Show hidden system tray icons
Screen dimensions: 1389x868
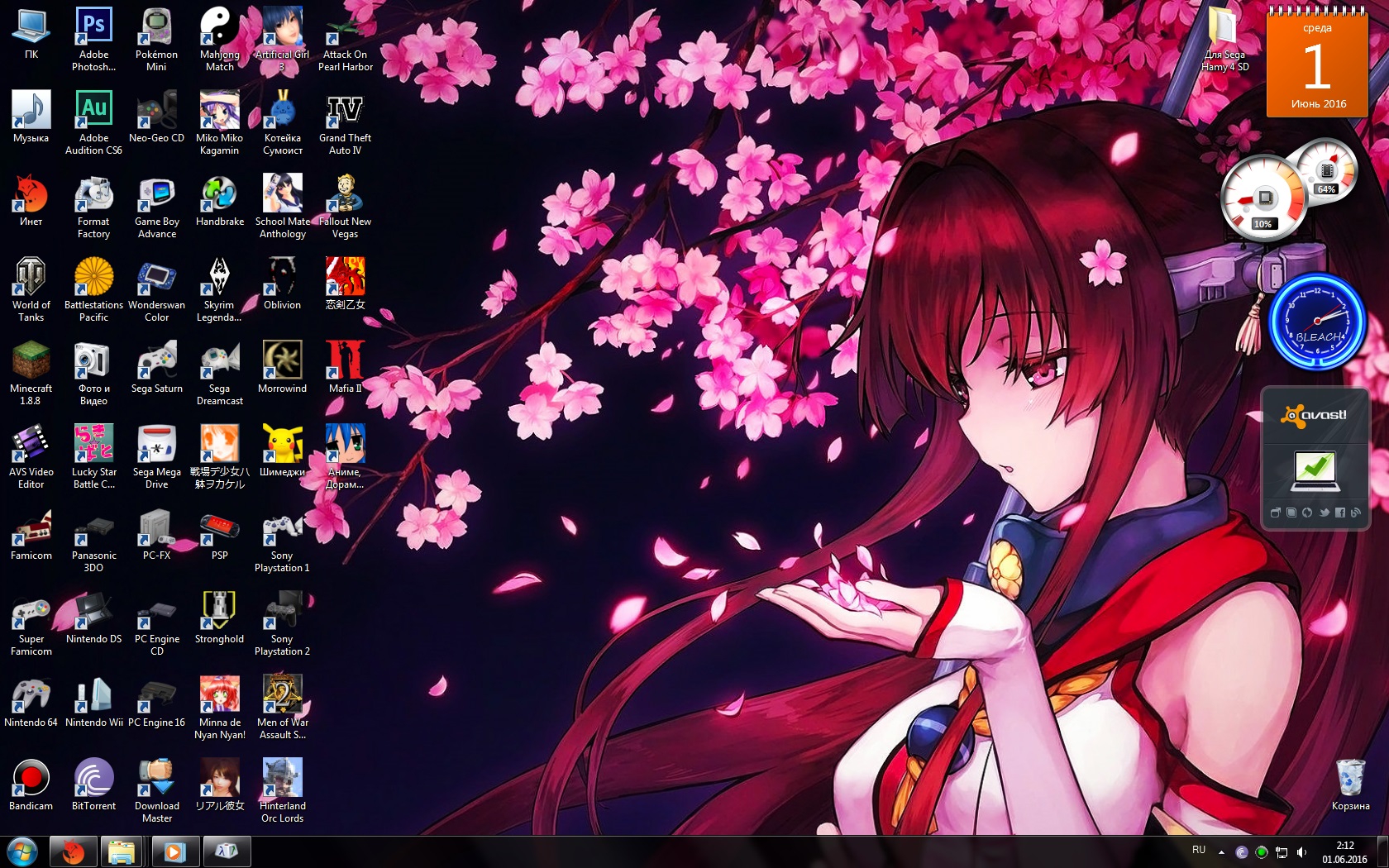pyautogui.click(x=1221, y=851)
